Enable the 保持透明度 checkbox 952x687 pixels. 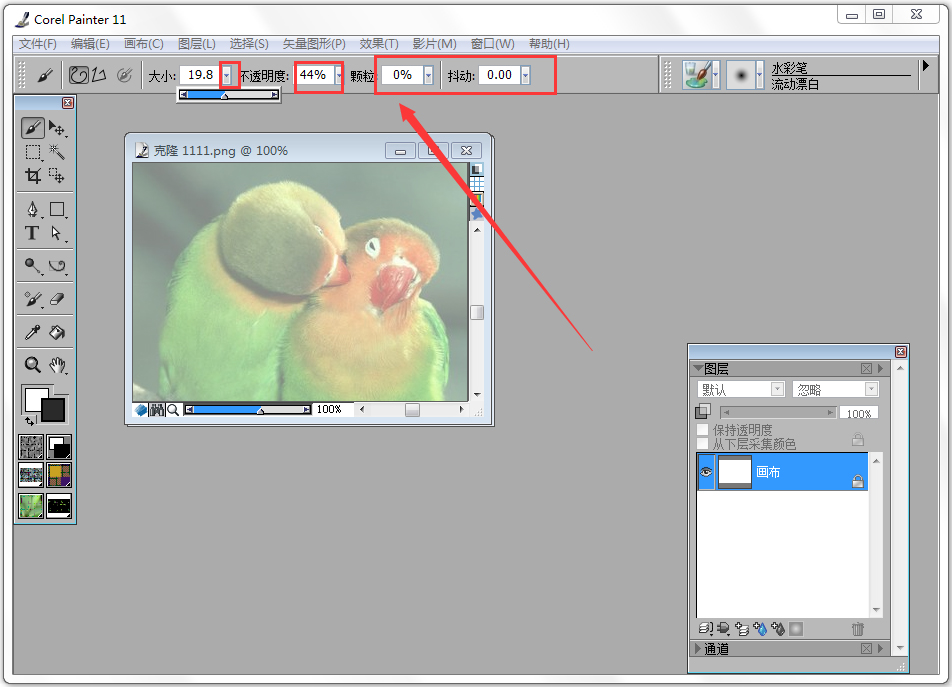701,428
